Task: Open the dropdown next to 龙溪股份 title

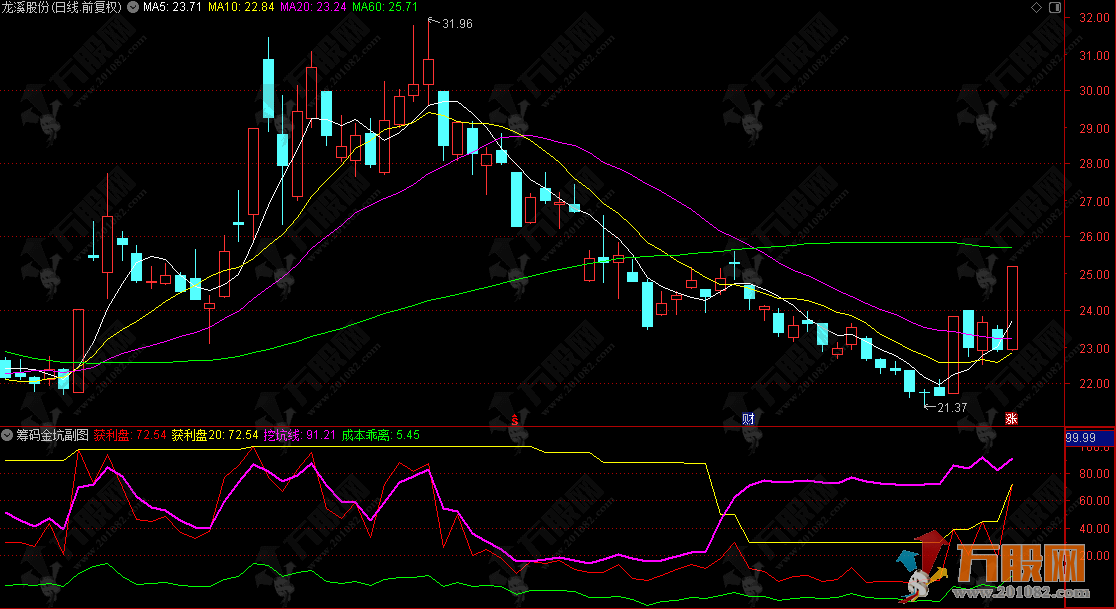Action: click(133, 7)
